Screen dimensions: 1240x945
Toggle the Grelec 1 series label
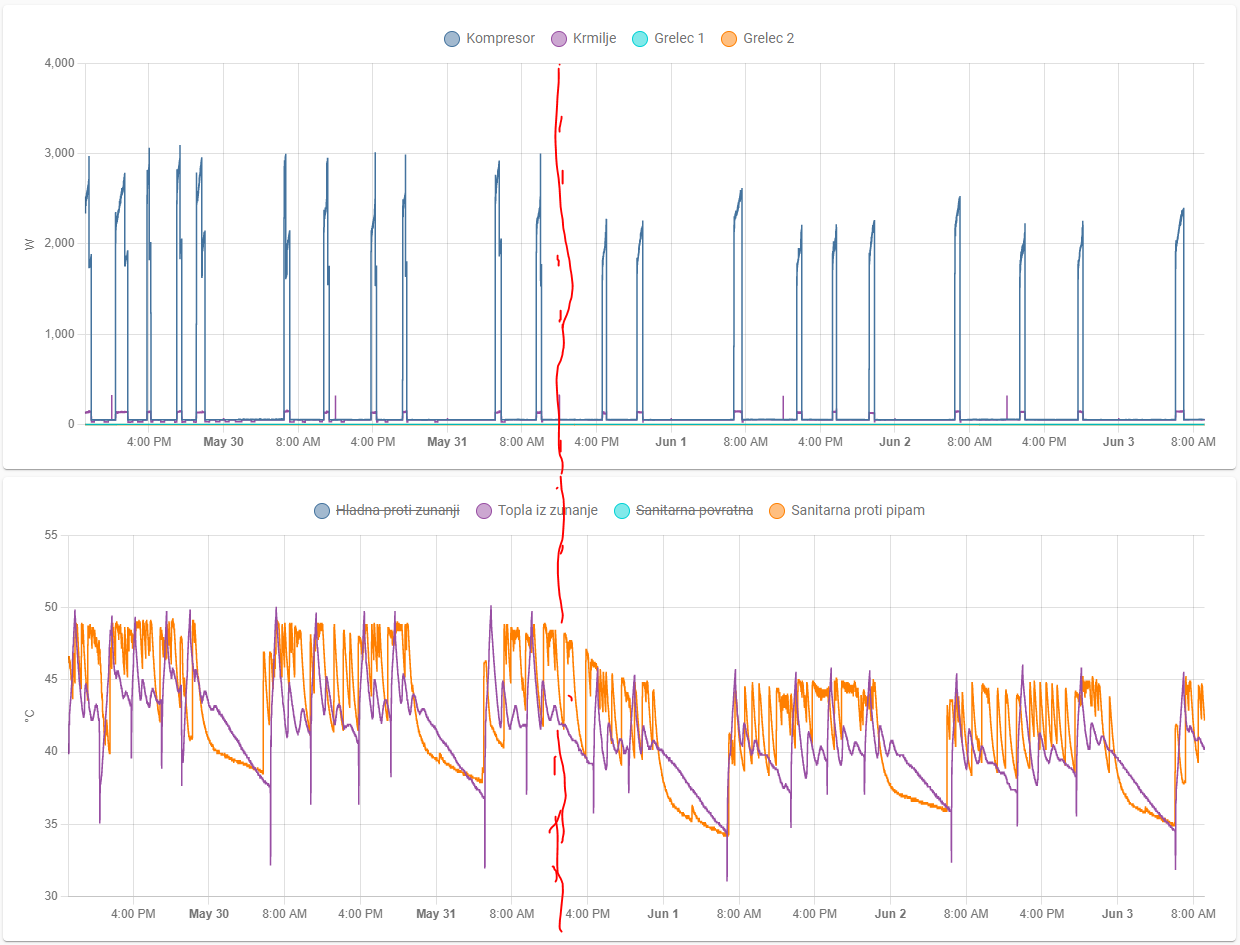coord(679,39)
